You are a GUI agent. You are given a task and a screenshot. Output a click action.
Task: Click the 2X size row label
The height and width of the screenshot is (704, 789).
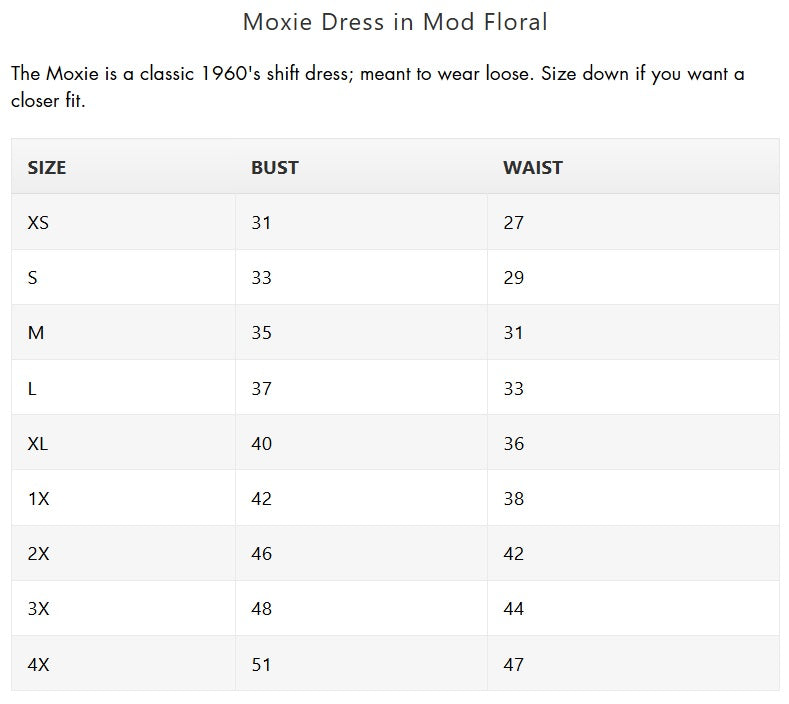(39, 554)
